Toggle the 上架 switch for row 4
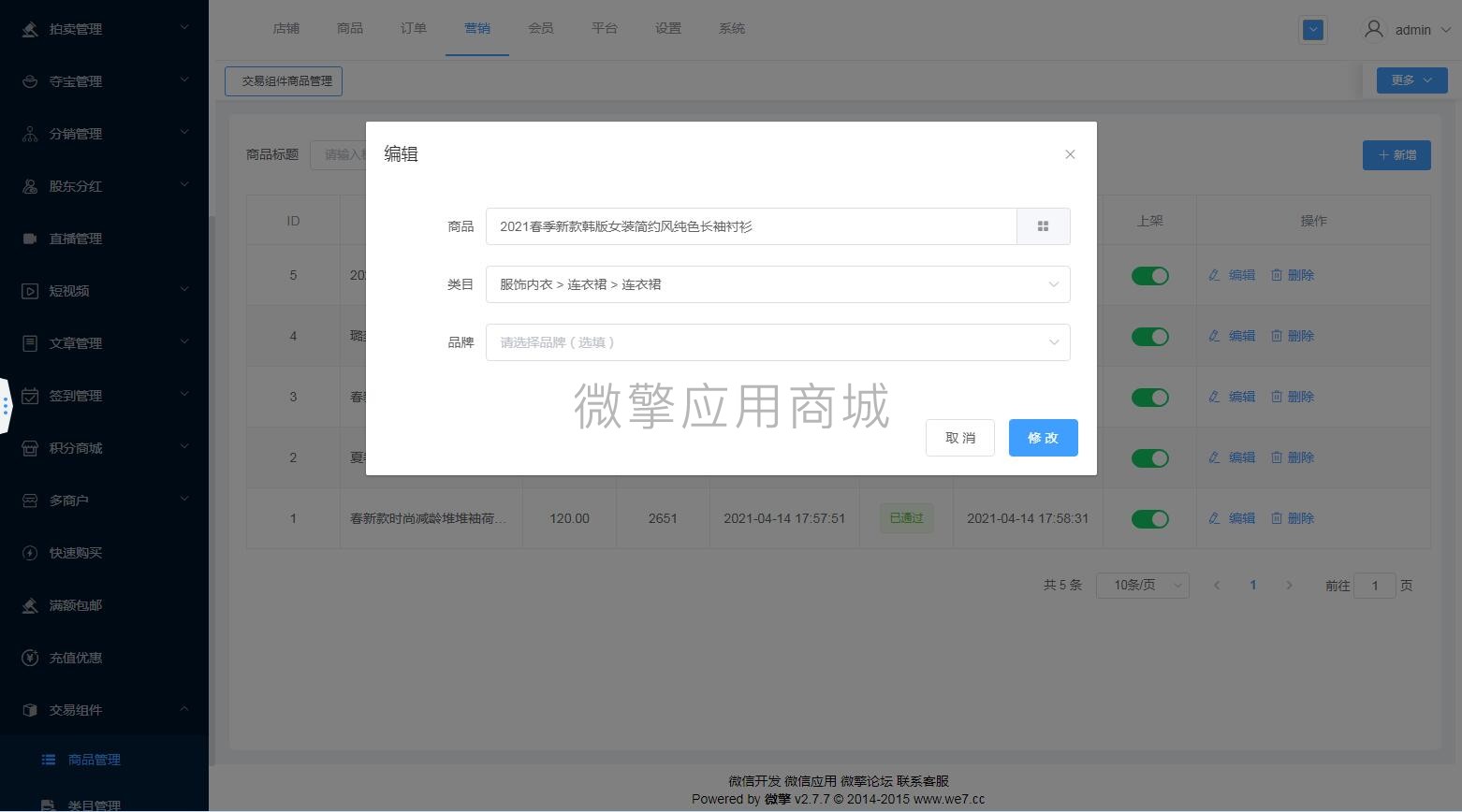This screenshot has height=812, width=1462. (x=1149, y=337)
